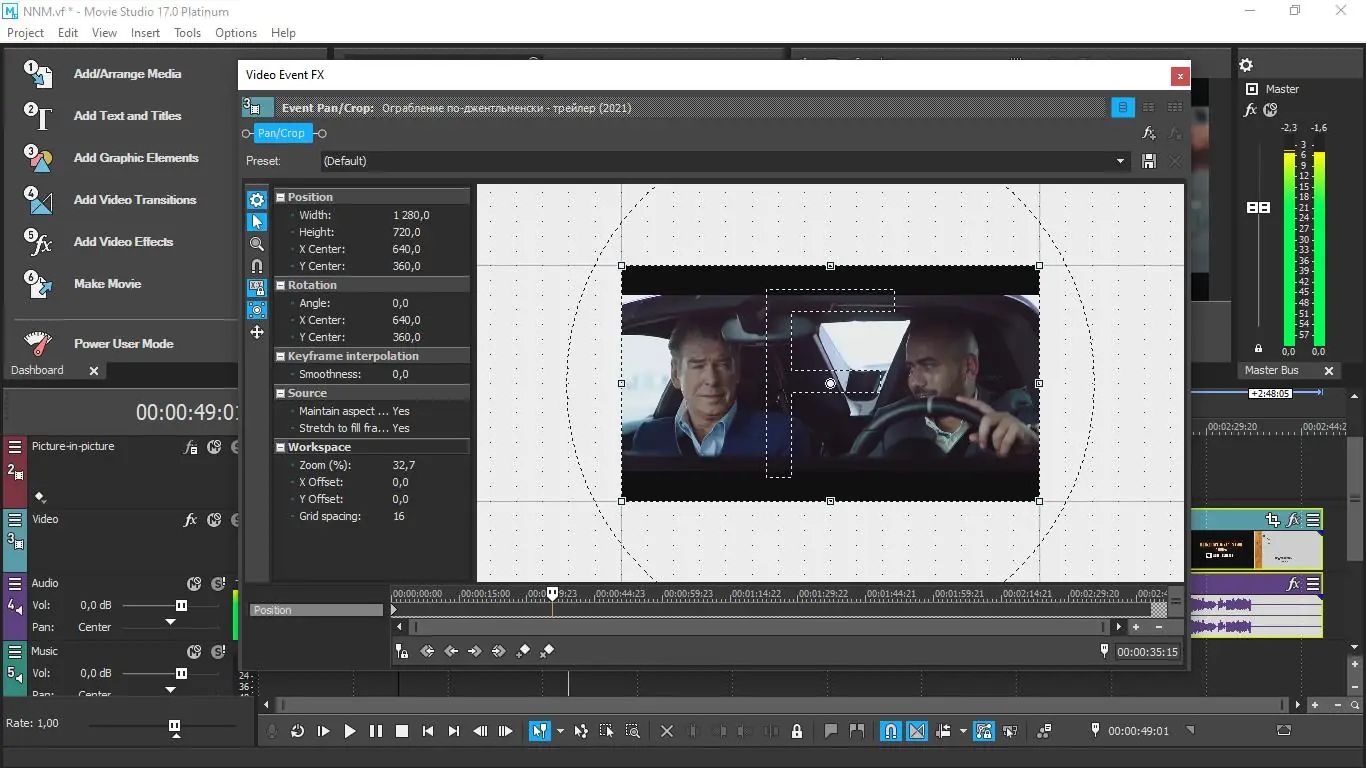The image size is (1366, 768).
Task: Select the zoom magnifier tool in Pan/Crop
Action: coord(257,244)
